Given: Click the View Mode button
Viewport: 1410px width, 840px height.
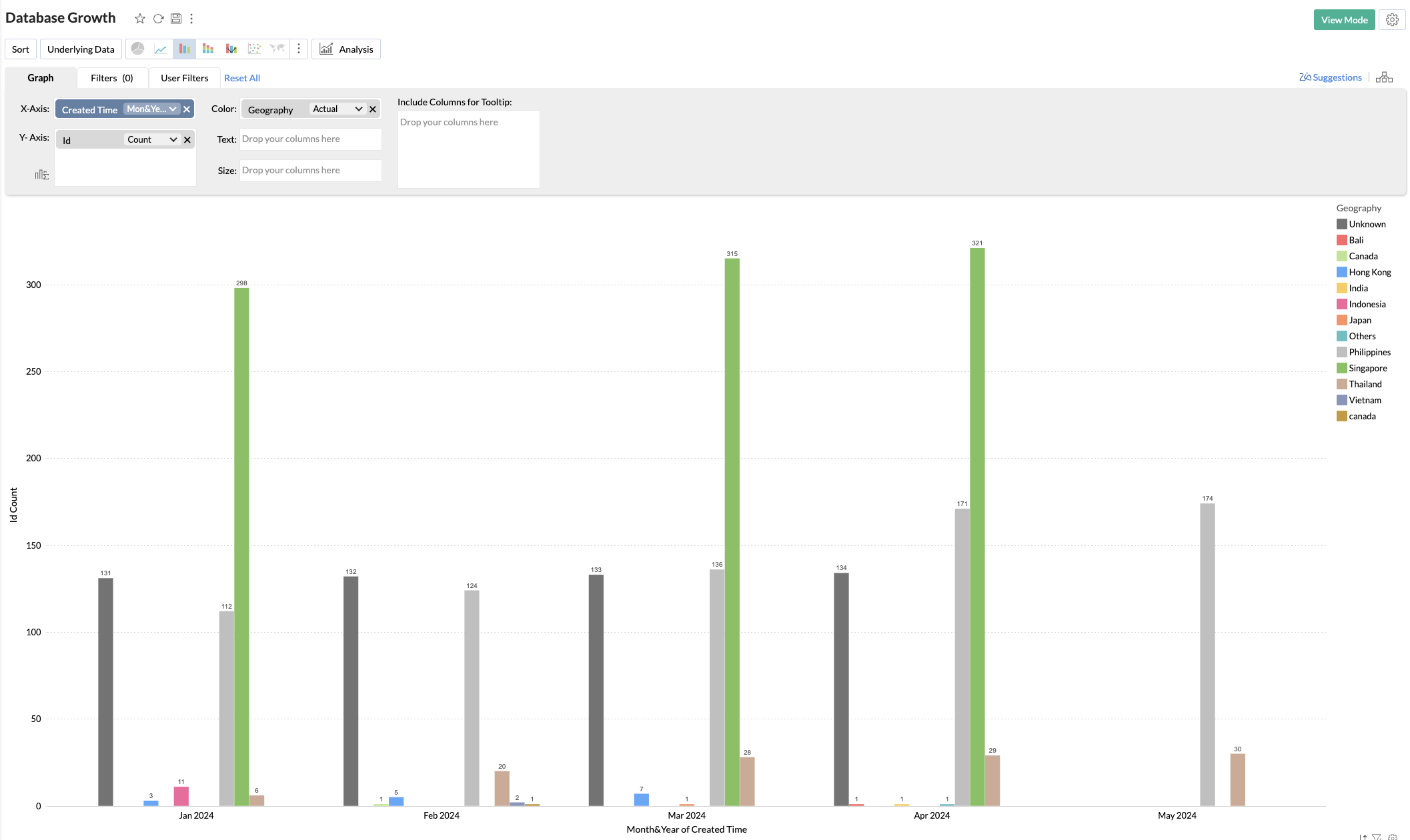Looking at the screenshot, I should tap(1343, 20).
